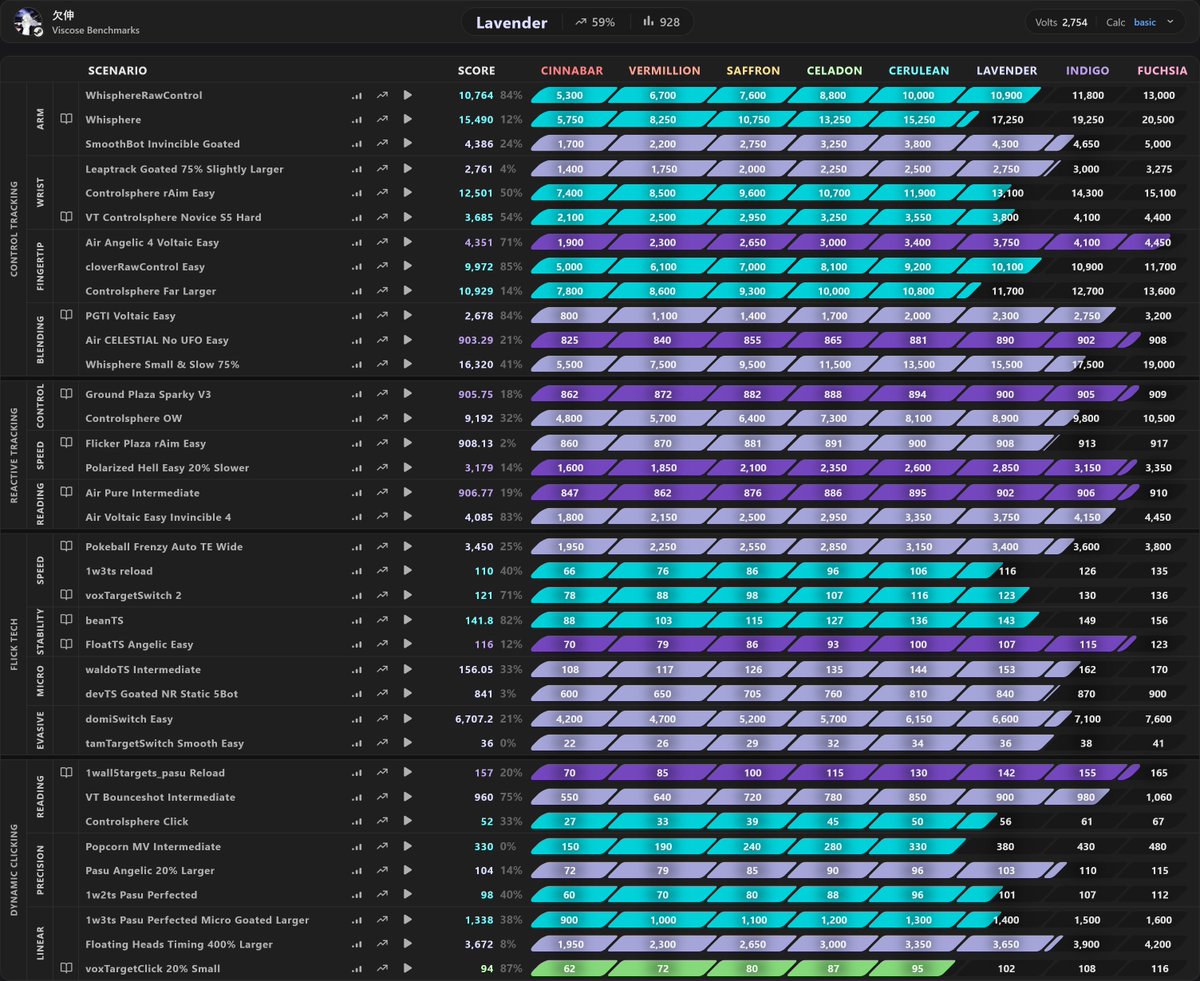Show trend for Controlsphere Click
Image resolution: width=1200 pixels, height=981 pixels.
(382, 822)
